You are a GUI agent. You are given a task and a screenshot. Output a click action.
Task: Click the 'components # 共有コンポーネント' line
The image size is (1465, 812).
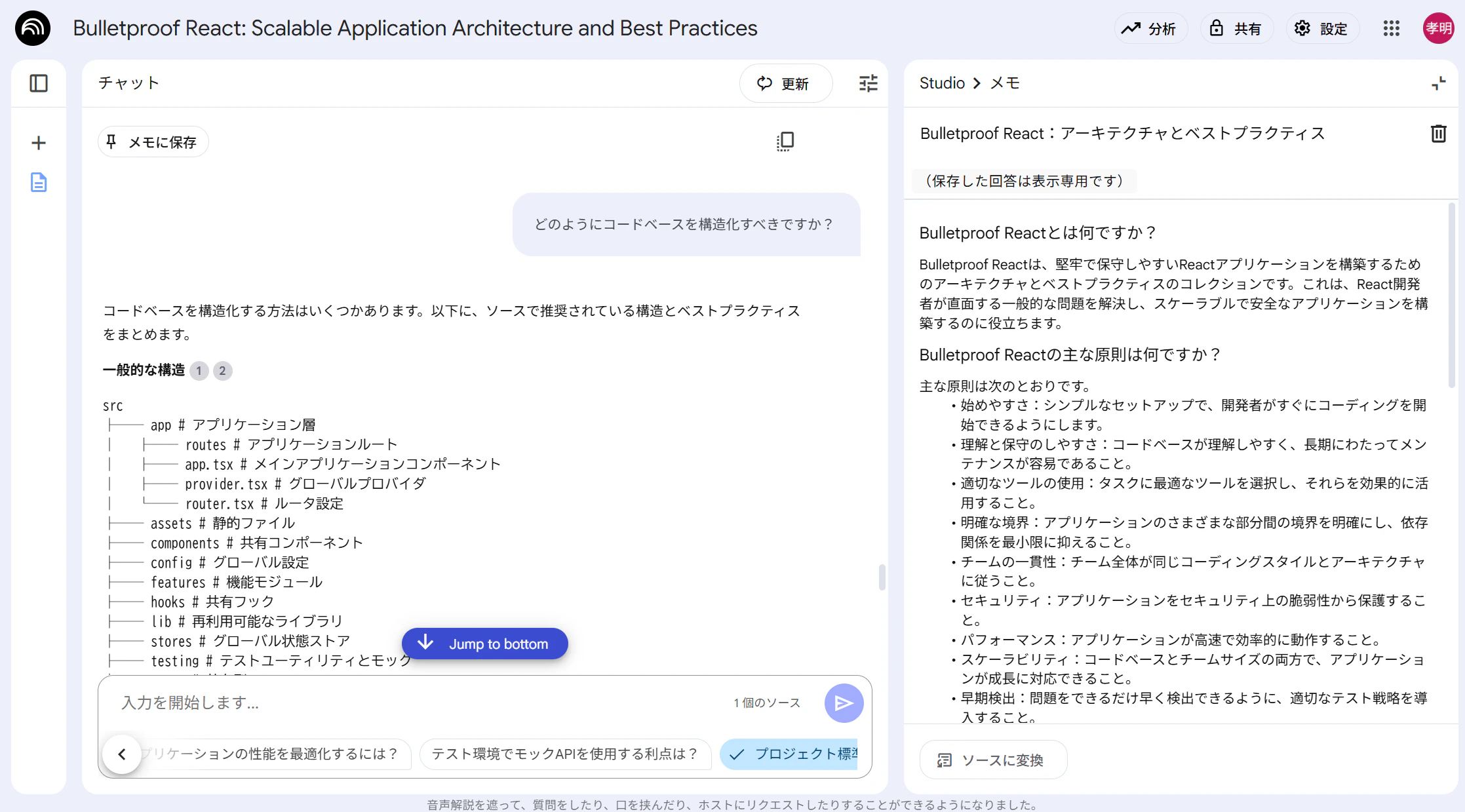pos(256,543)
